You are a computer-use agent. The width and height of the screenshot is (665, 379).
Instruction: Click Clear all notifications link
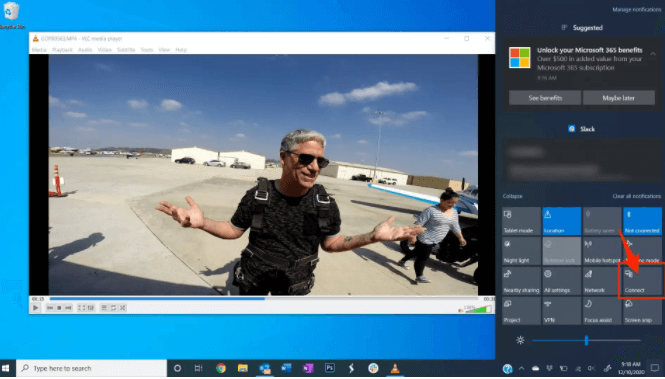[x=637, y=197]
